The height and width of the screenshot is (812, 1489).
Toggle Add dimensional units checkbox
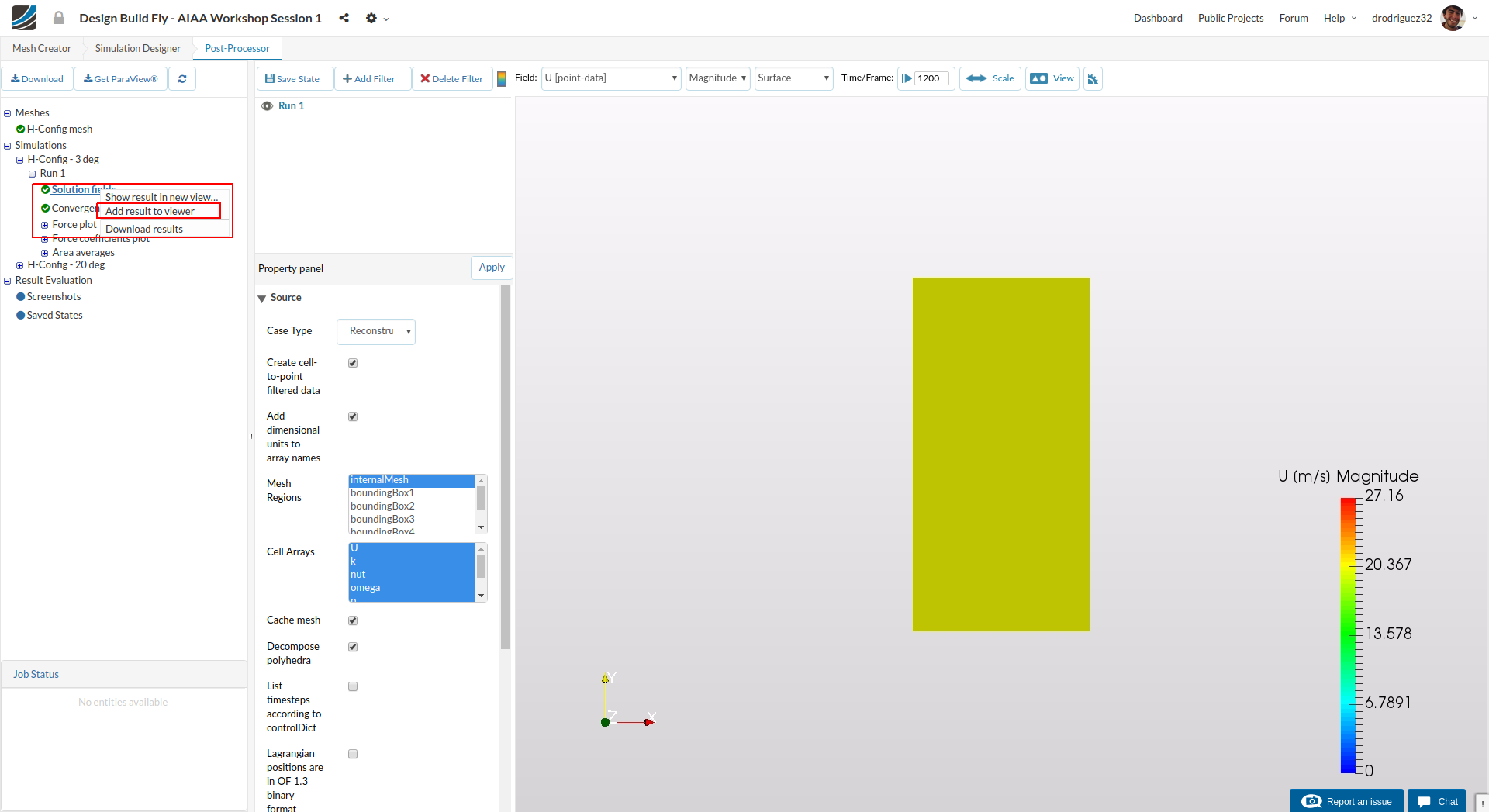[x=353, y=416]
